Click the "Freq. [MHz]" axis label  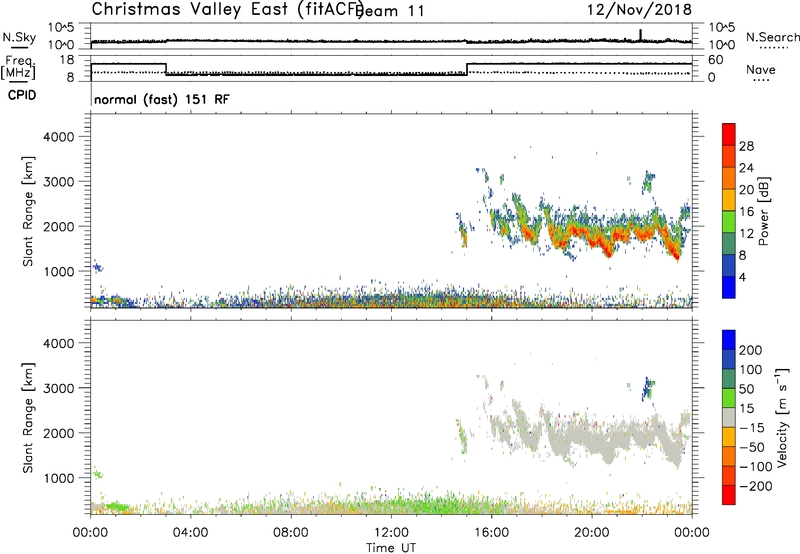tap(18, 67)
